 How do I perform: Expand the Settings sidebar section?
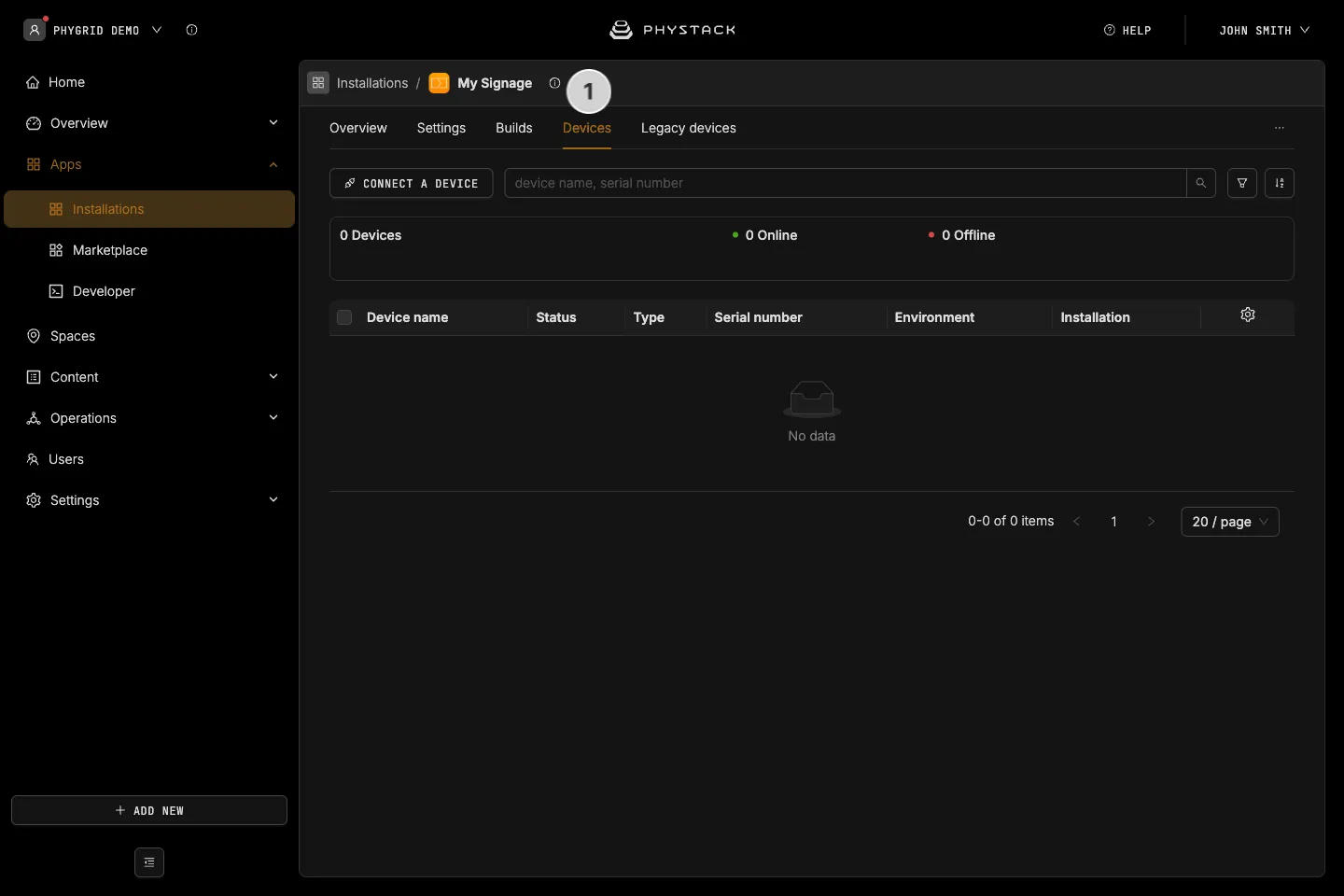[273, 499]
